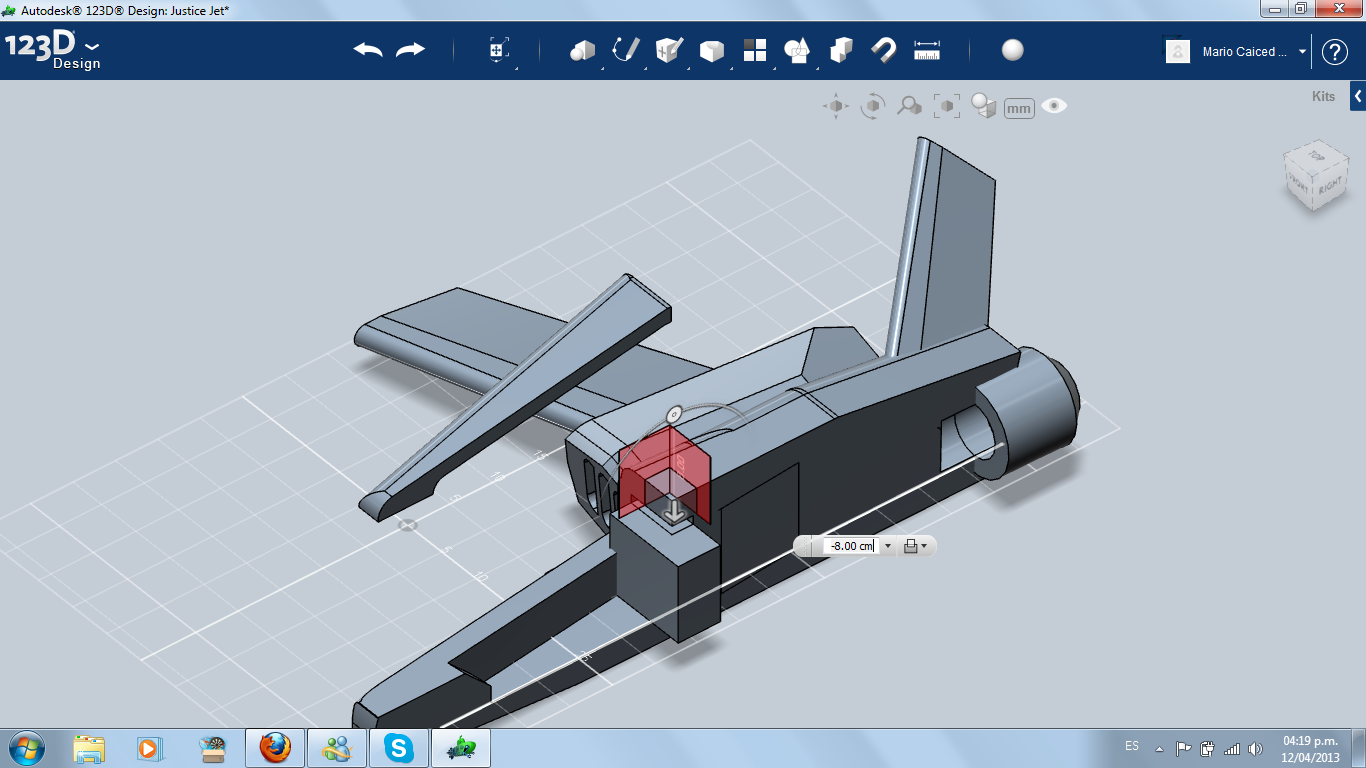1366x768 pixels.
Task: Open the Primitives shapes tool
Action: coord(582,50)
